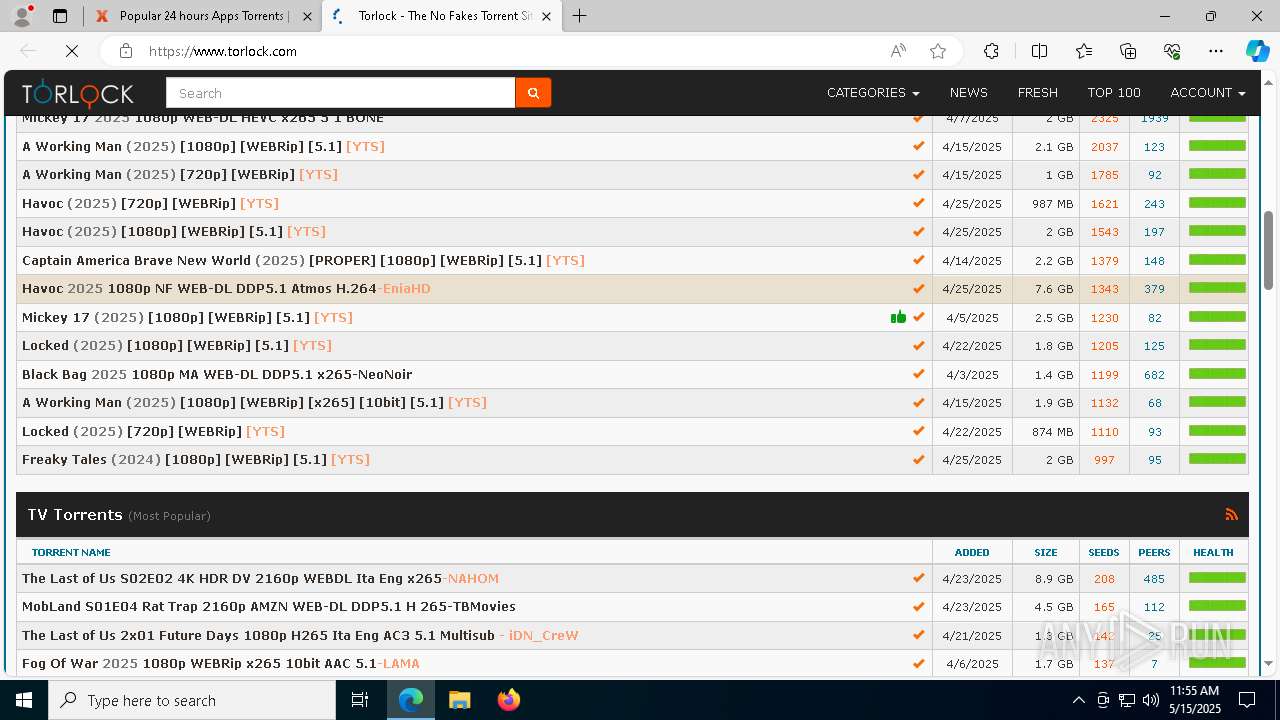Open the Copilot sidebar icon
Viewport: 1280px width, 720px height.
1258,51
